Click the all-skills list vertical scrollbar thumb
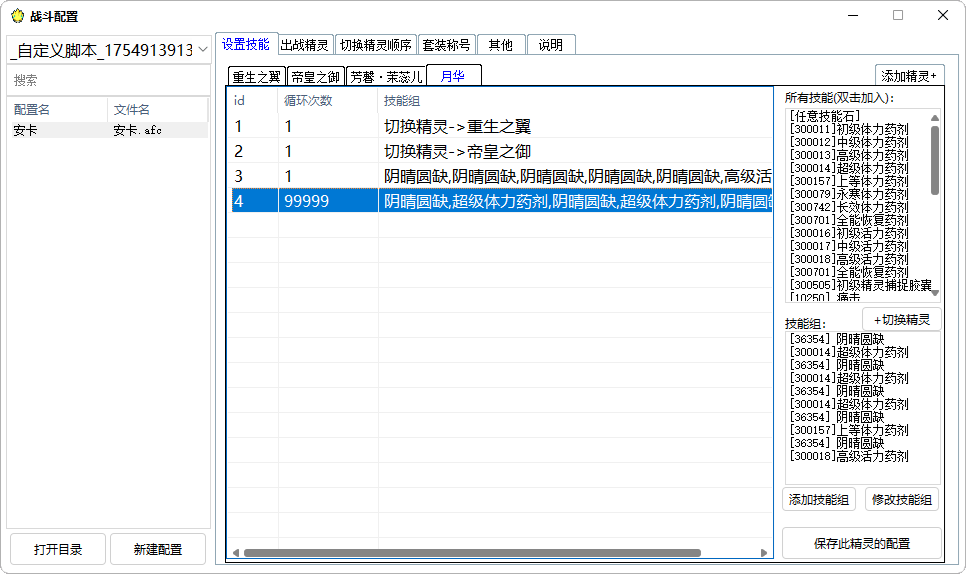Viewport: 966px width, 574px height. coord(935,160)
